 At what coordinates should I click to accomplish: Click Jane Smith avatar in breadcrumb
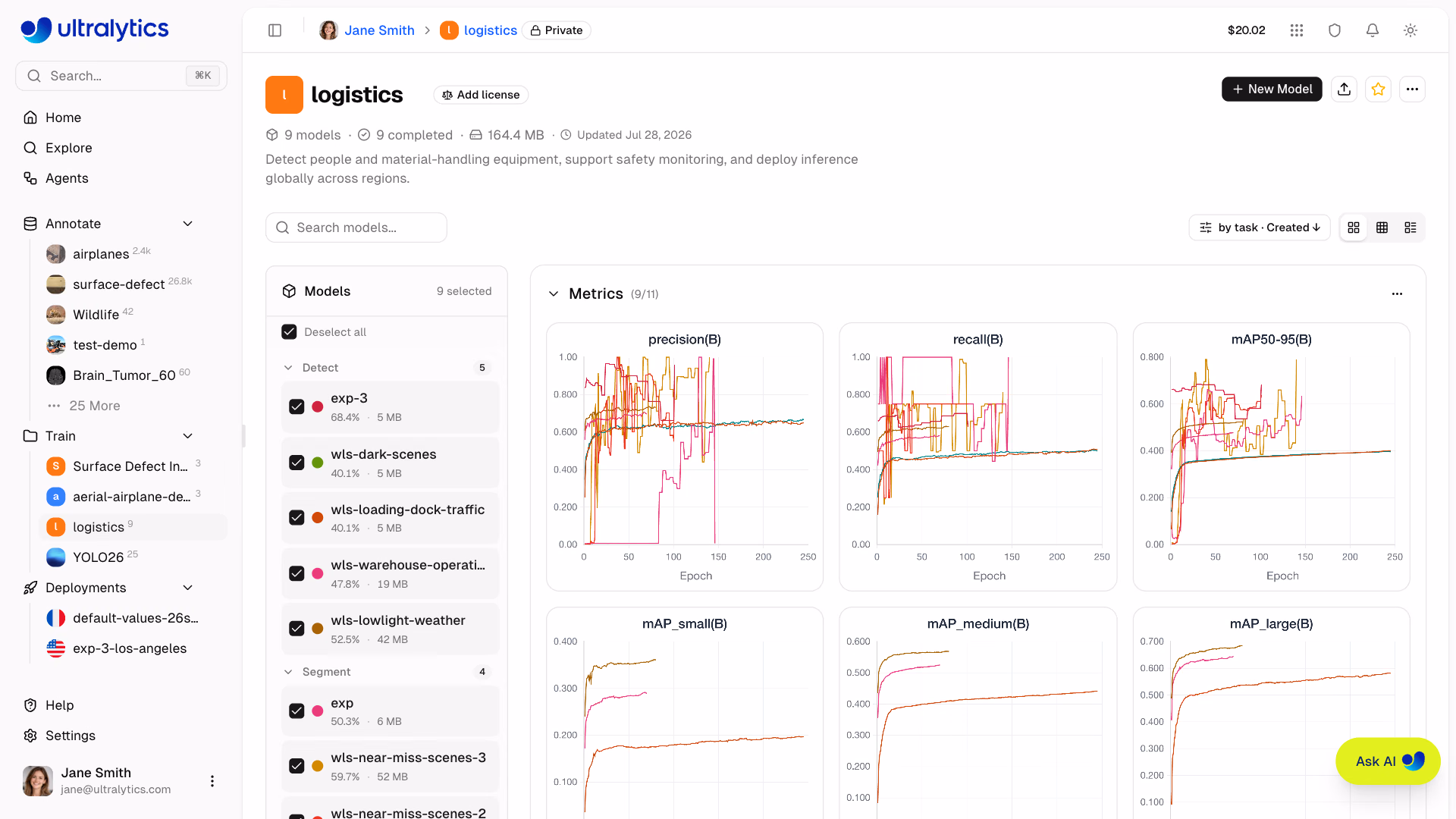point(328,30)
